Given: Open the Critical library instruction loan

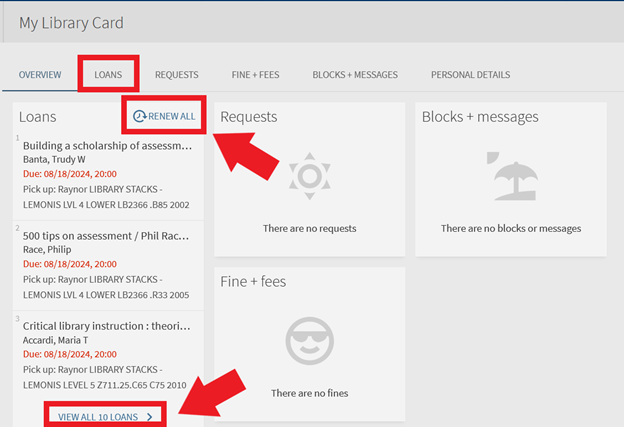Looking at the screenshot, I should (x=106, y=324).
